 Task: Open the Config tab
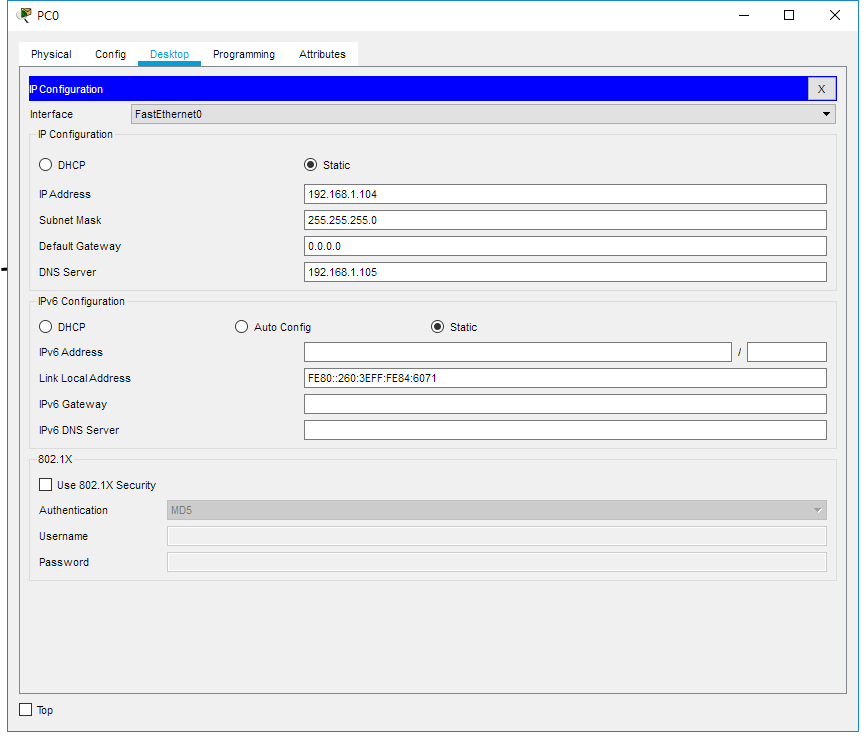coord(110,54)
